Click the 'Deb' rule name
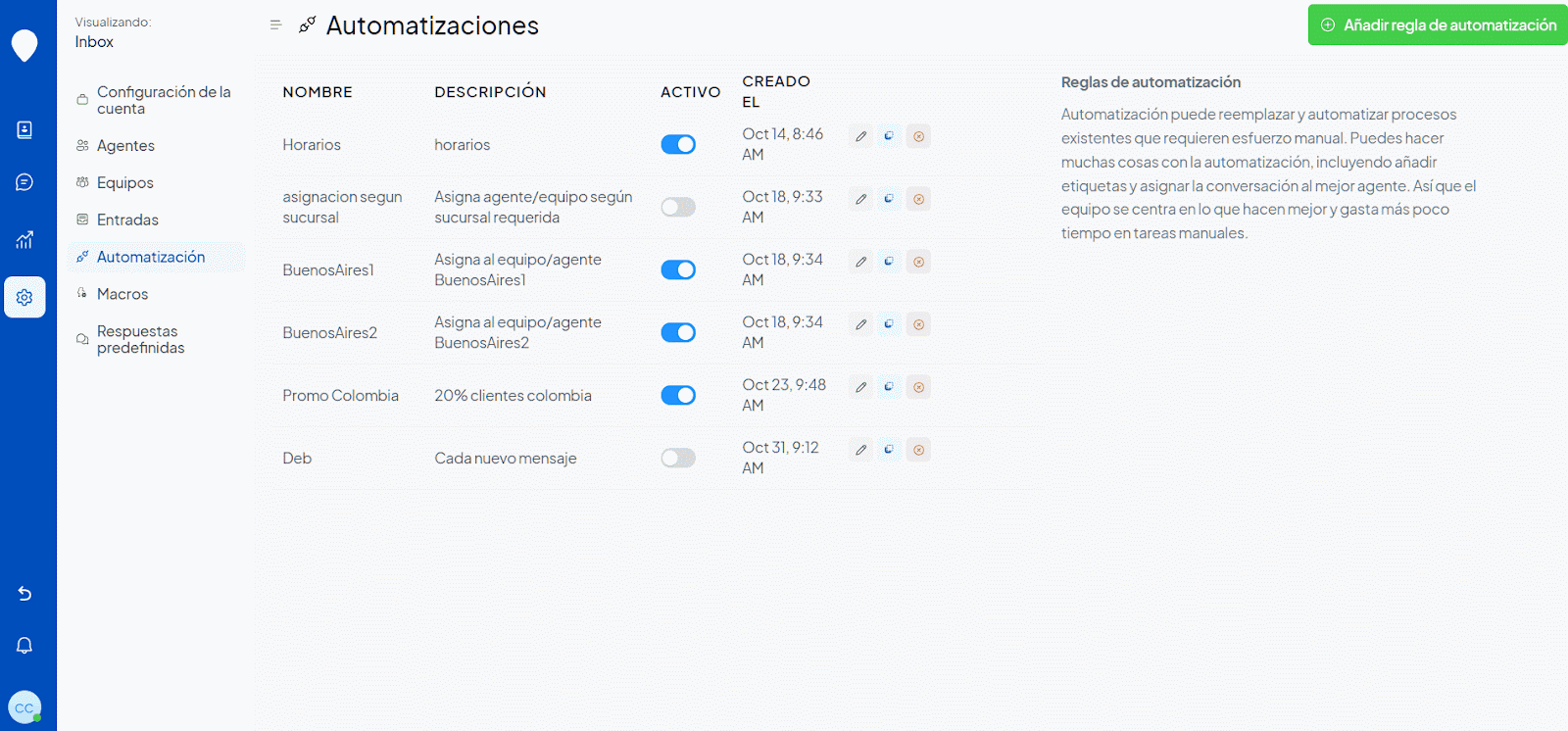The height and width of the screenshot is (731, 1568). pos(297,459)
